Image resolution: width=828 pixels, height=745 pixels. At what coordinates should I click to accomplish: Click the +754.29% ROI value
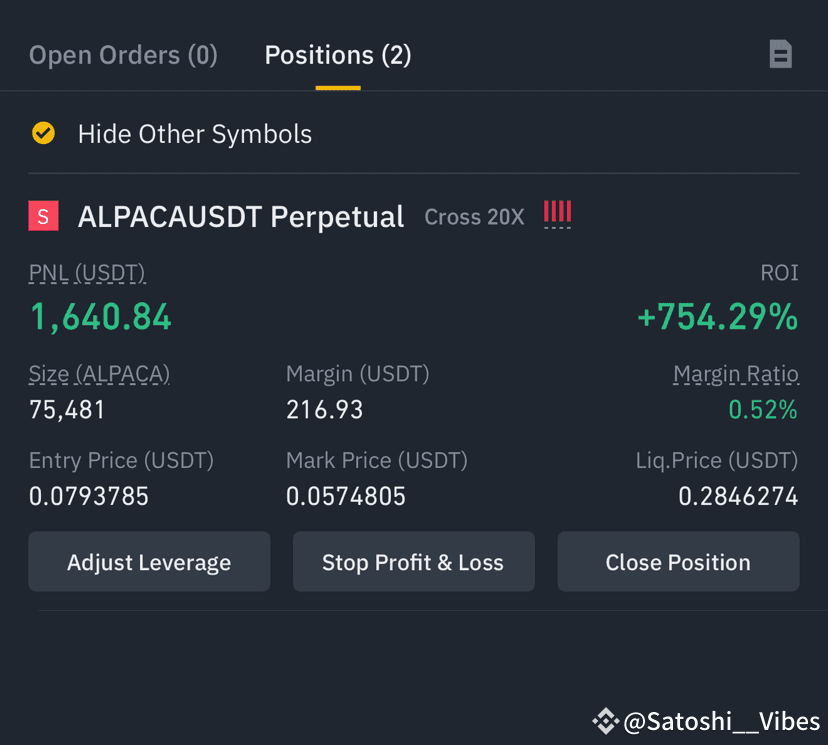click(718, 317)
